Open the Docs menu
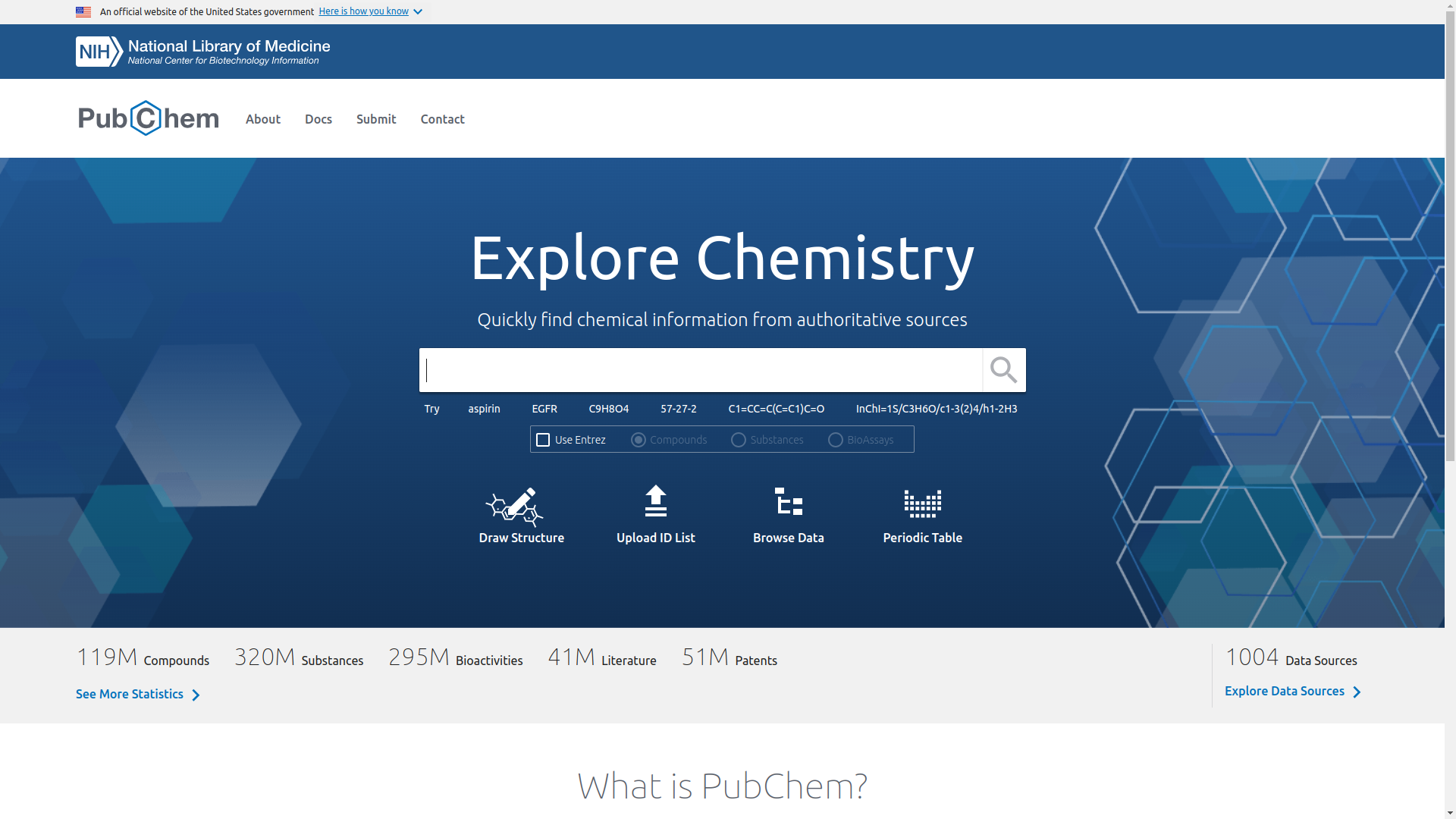This screenshot has width=1456, height=819. [x=318, y=119]
